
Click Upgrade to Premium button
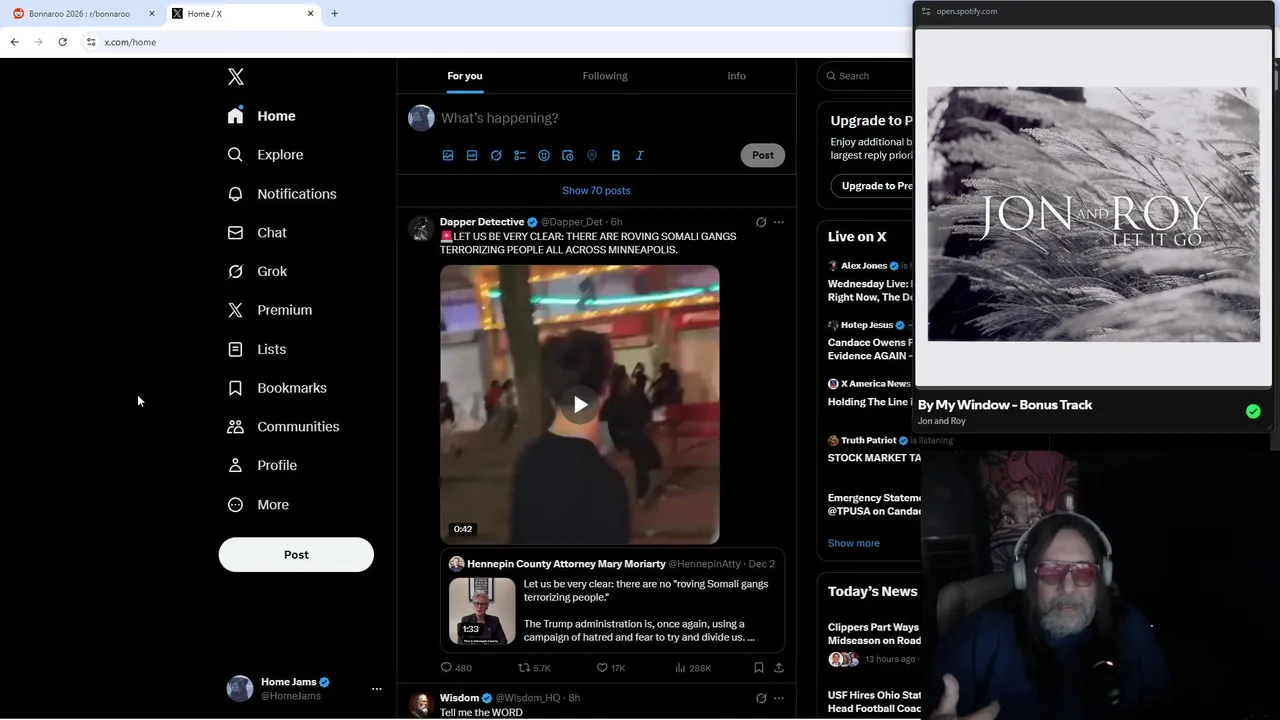[x=872, y=186]
